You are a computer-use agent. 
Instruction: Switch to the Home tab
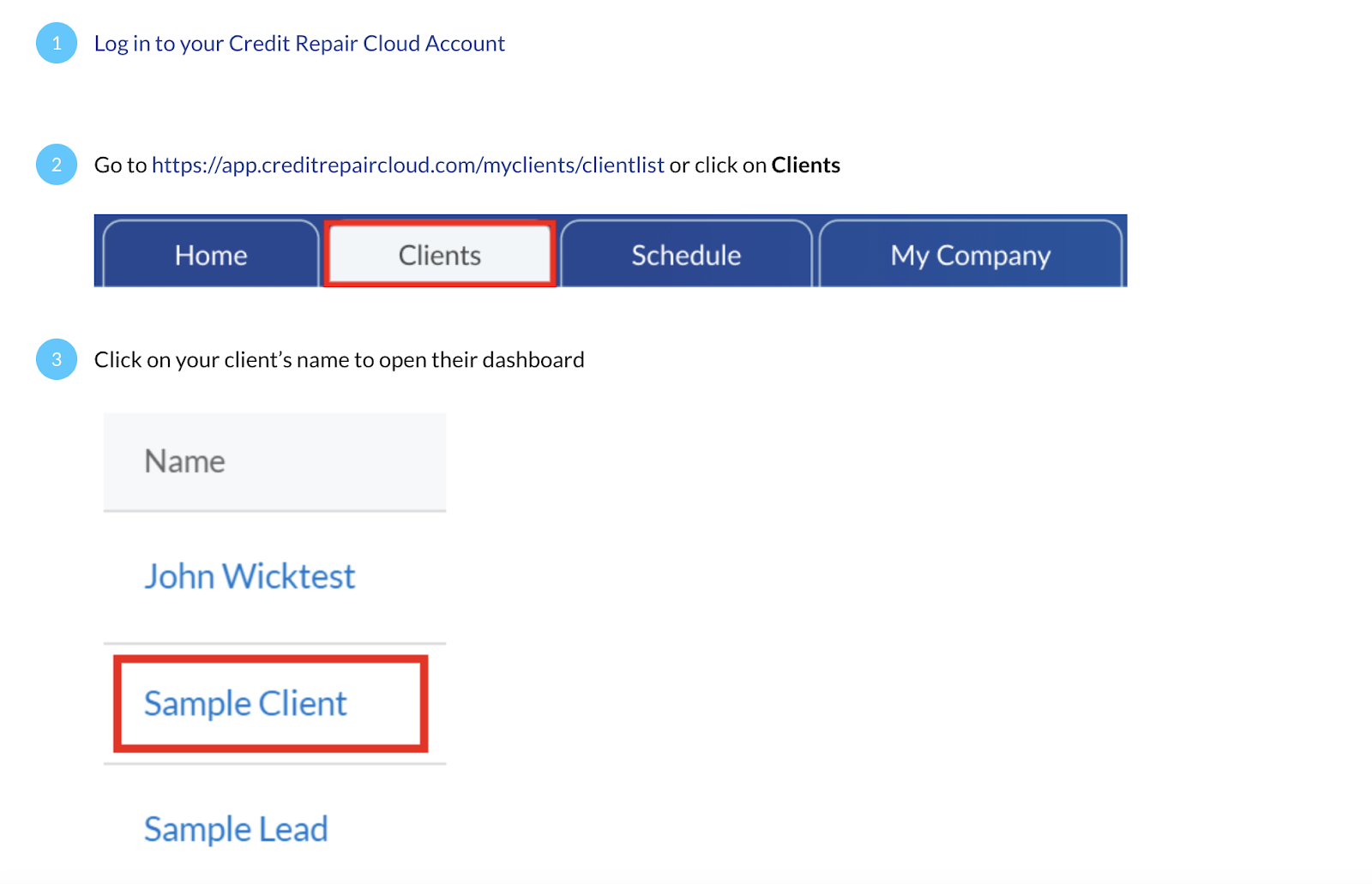[x=211, y=255]
